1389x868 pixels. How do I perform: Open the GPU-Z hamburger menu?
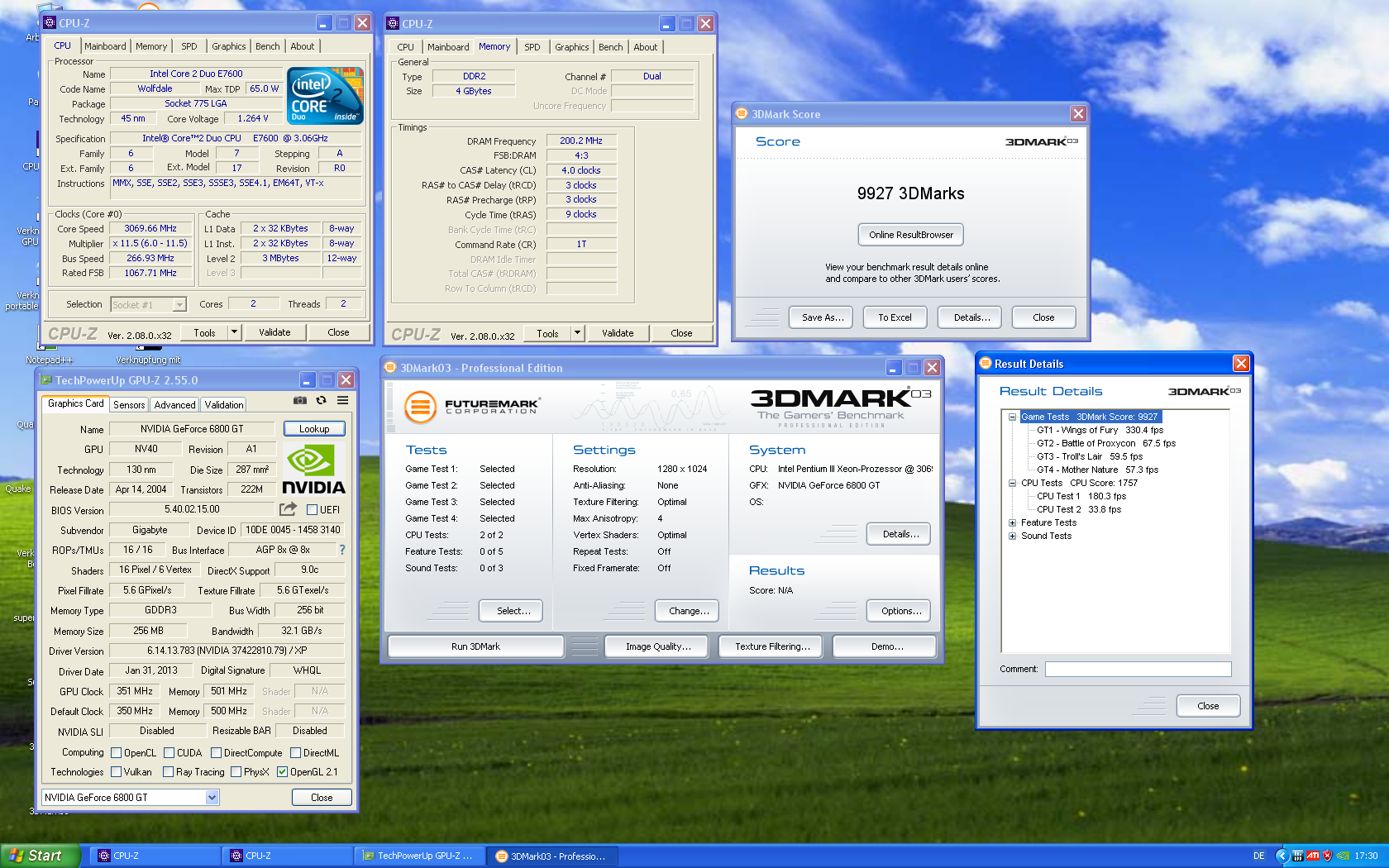click(x=342, y=400)
